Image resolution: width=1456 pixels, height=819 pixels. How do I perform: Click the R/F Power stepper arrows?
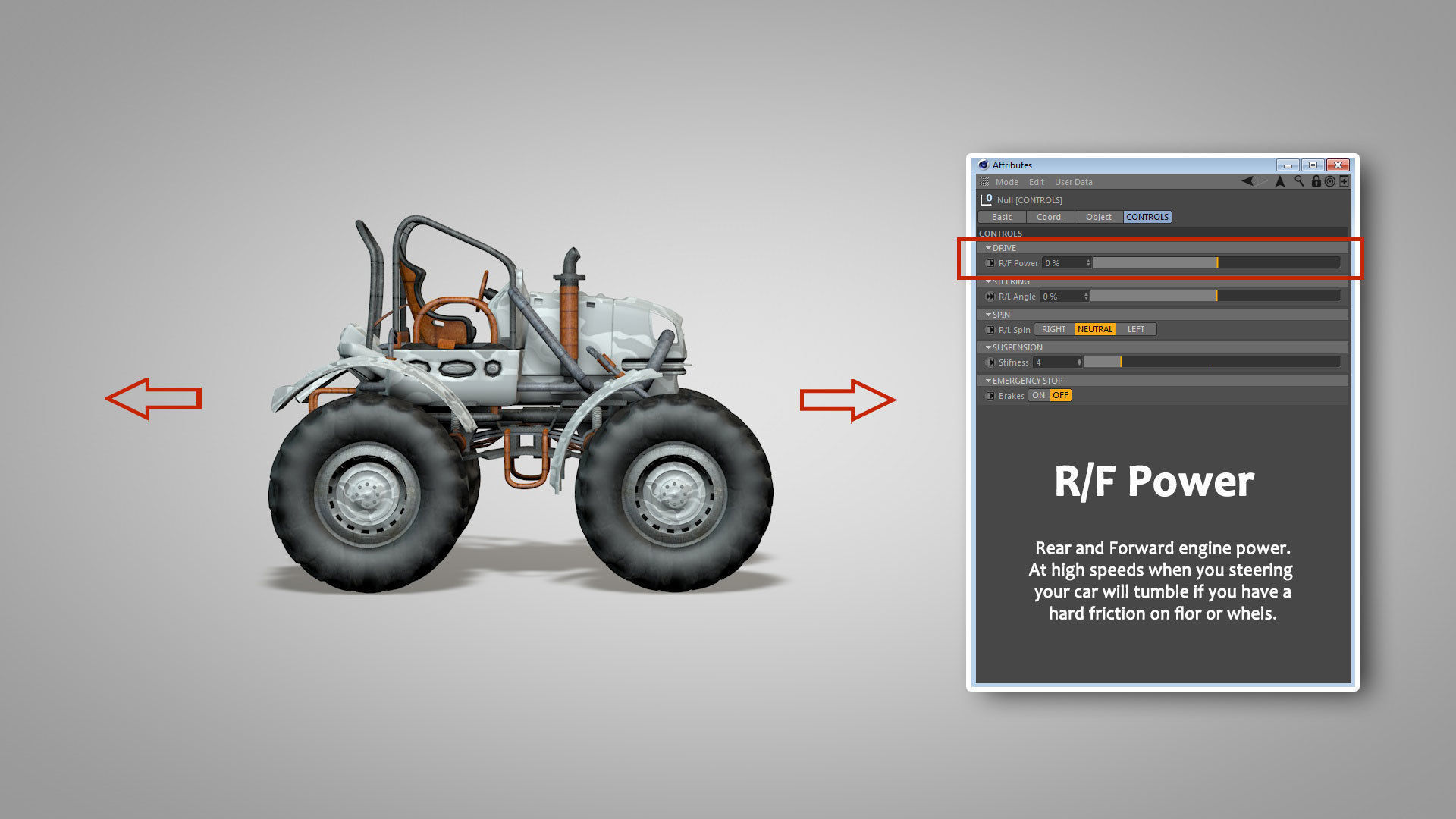pos(1088,263)
